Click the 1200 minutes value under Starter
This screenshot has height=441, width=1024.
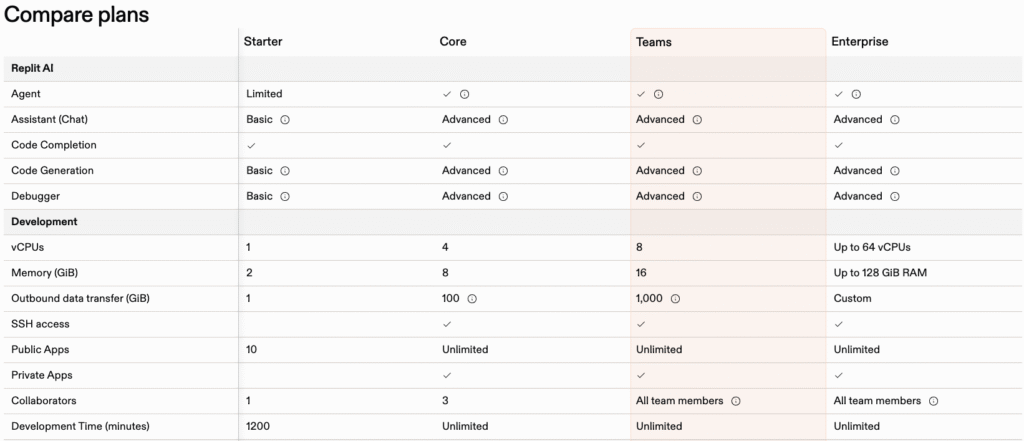(x=258, y=427)
